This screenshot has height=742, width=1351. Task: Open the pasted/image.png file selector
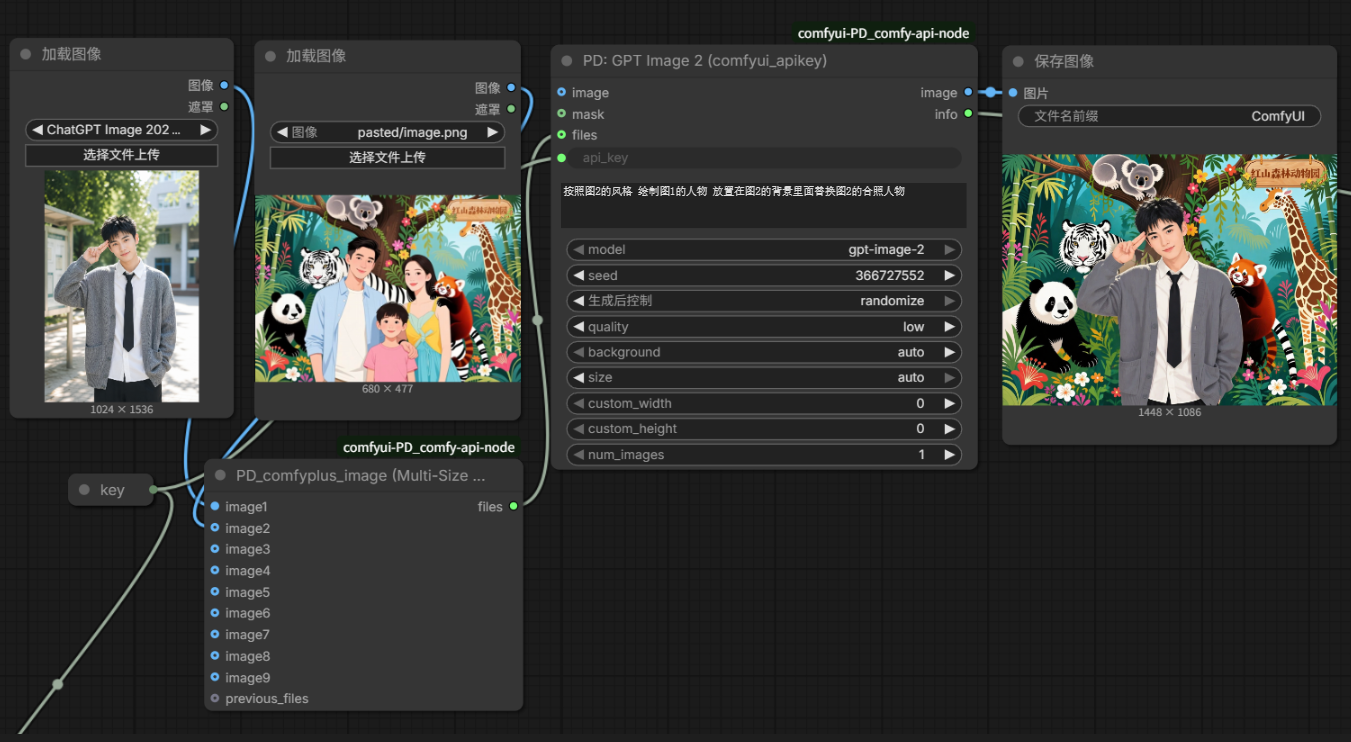pyautogui.click(x=387, y=132)
